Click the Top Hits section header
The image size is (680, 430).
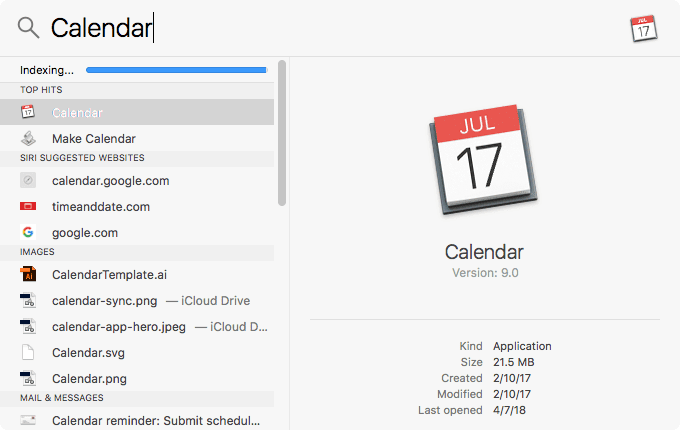point(137,90)
